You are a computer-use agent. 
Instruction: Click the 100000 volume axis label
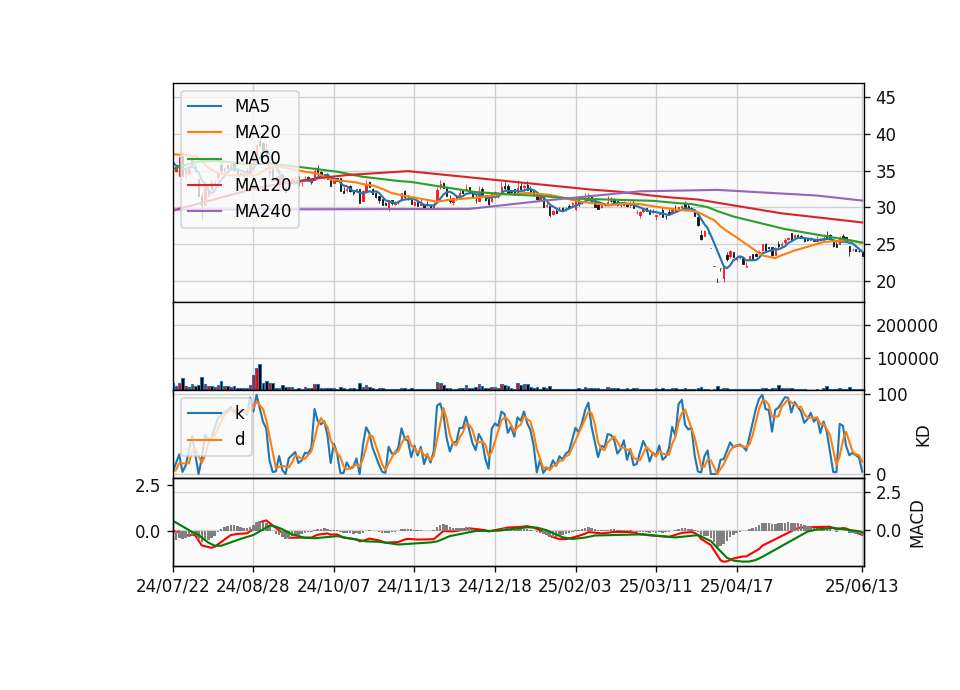(x=907, y=359)
